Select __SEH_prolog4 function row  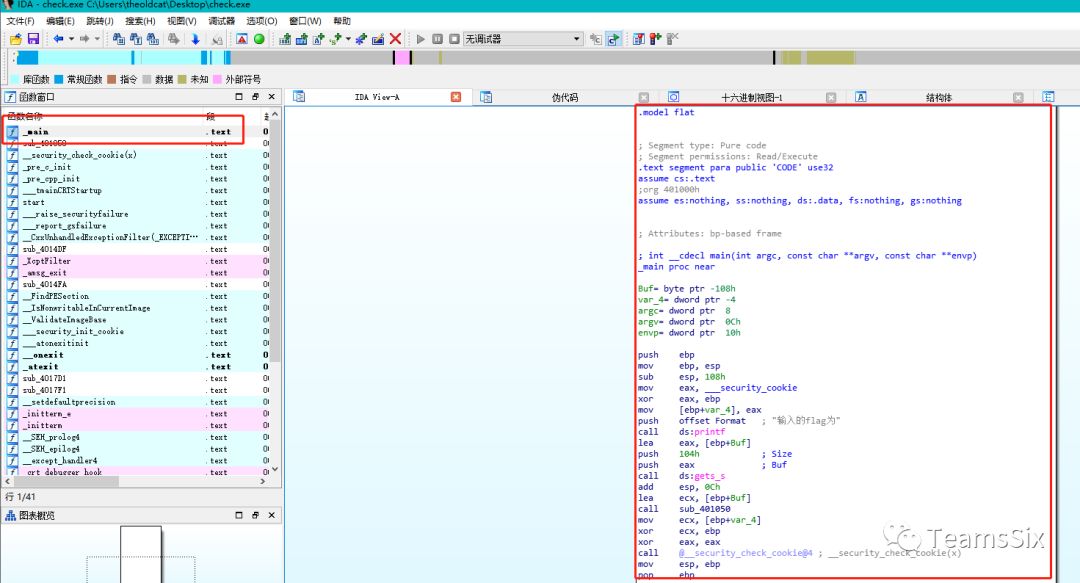click(x=138, y=437)
